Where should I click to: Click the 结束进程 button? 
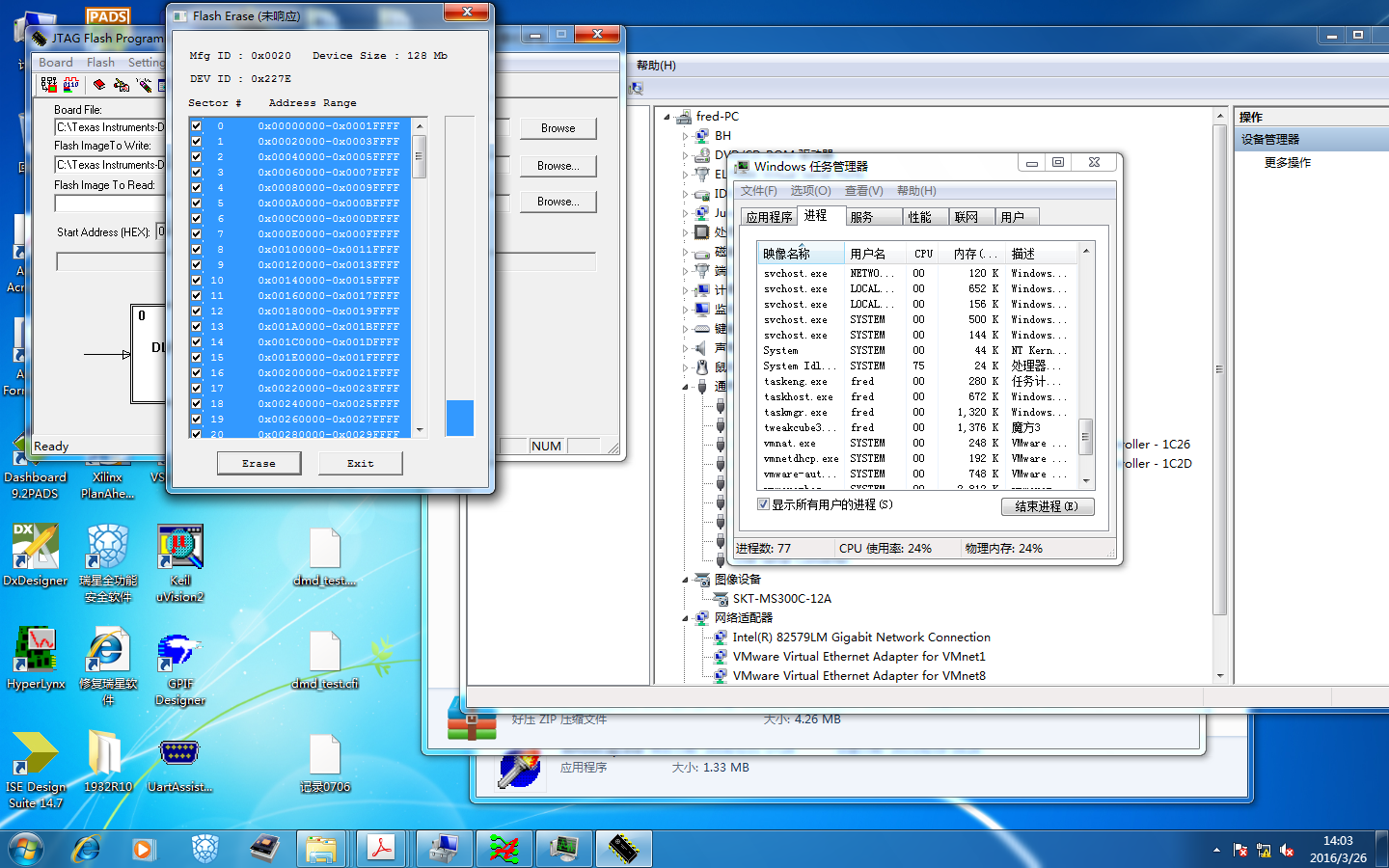(x=1047, y=506)
